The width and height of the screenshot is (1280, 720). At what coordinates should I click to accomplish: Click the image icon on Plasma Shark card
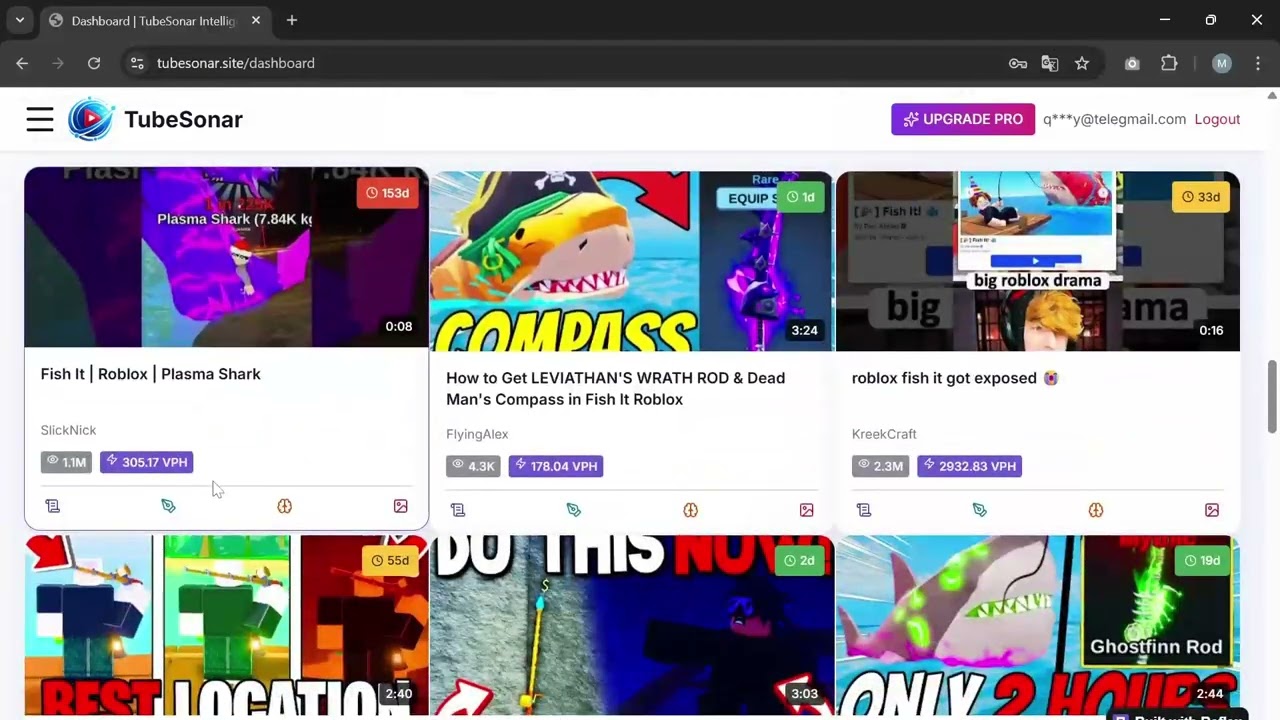point(401,506)
